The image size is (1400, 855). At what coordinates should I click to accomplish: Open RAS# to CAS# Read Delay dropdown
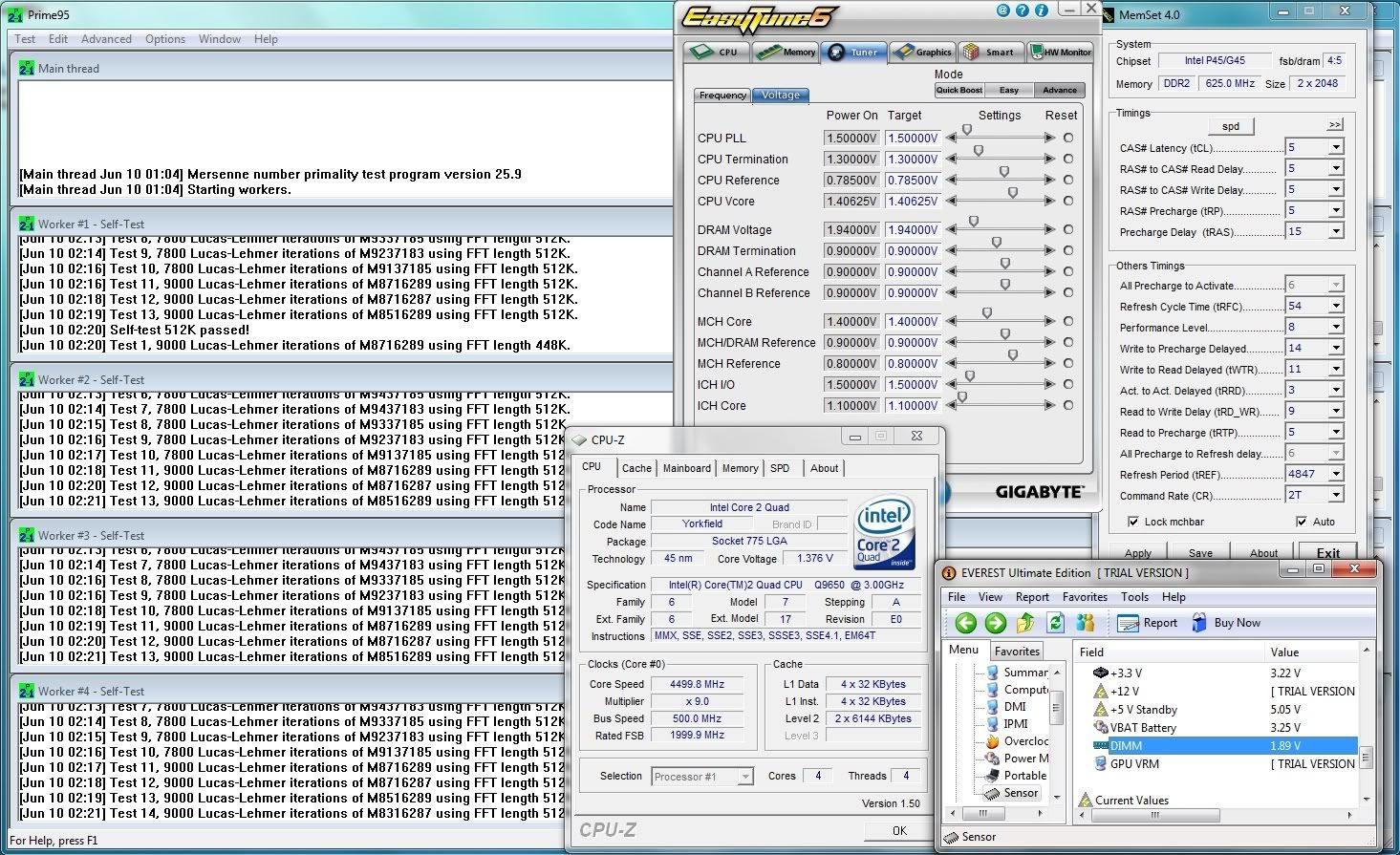[x=1336, y=168]
